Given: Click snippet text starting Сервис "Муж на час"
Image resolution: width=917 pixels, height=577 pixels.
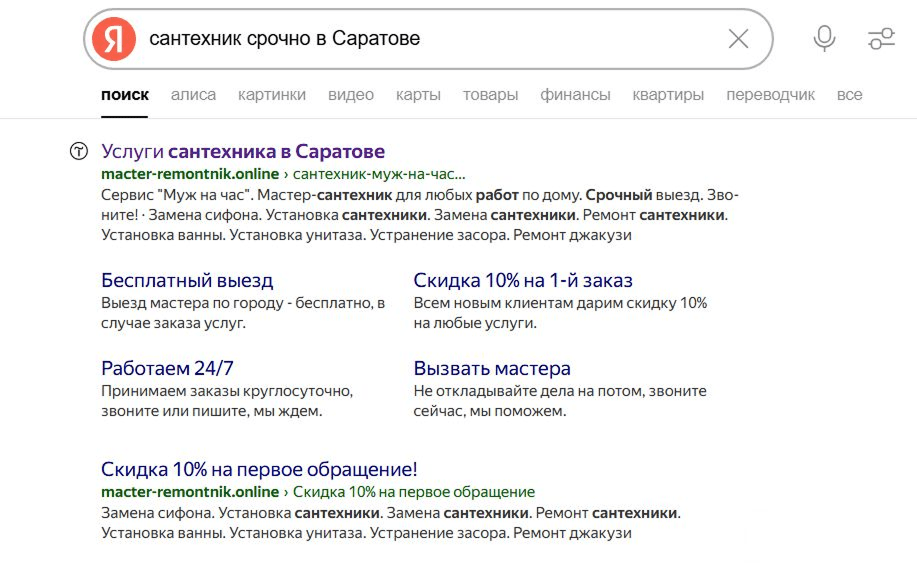Looking at the screenshot, I should (x=420, y=215).
